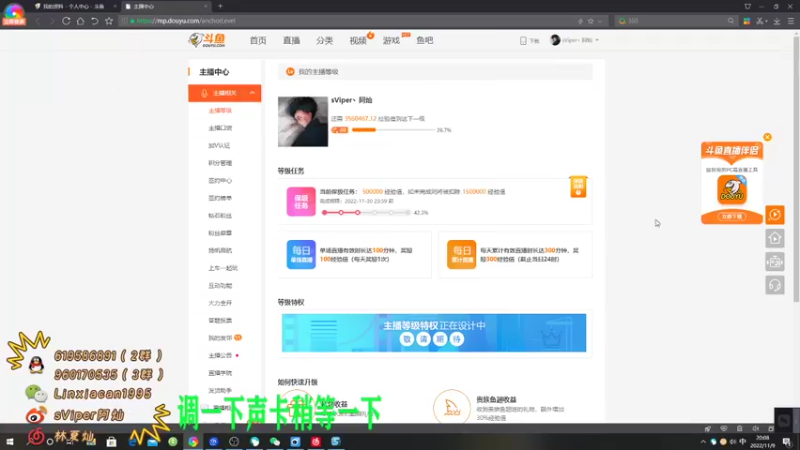
Task: Open the scissors tool dropdown arrow
Action: point(766,21)
